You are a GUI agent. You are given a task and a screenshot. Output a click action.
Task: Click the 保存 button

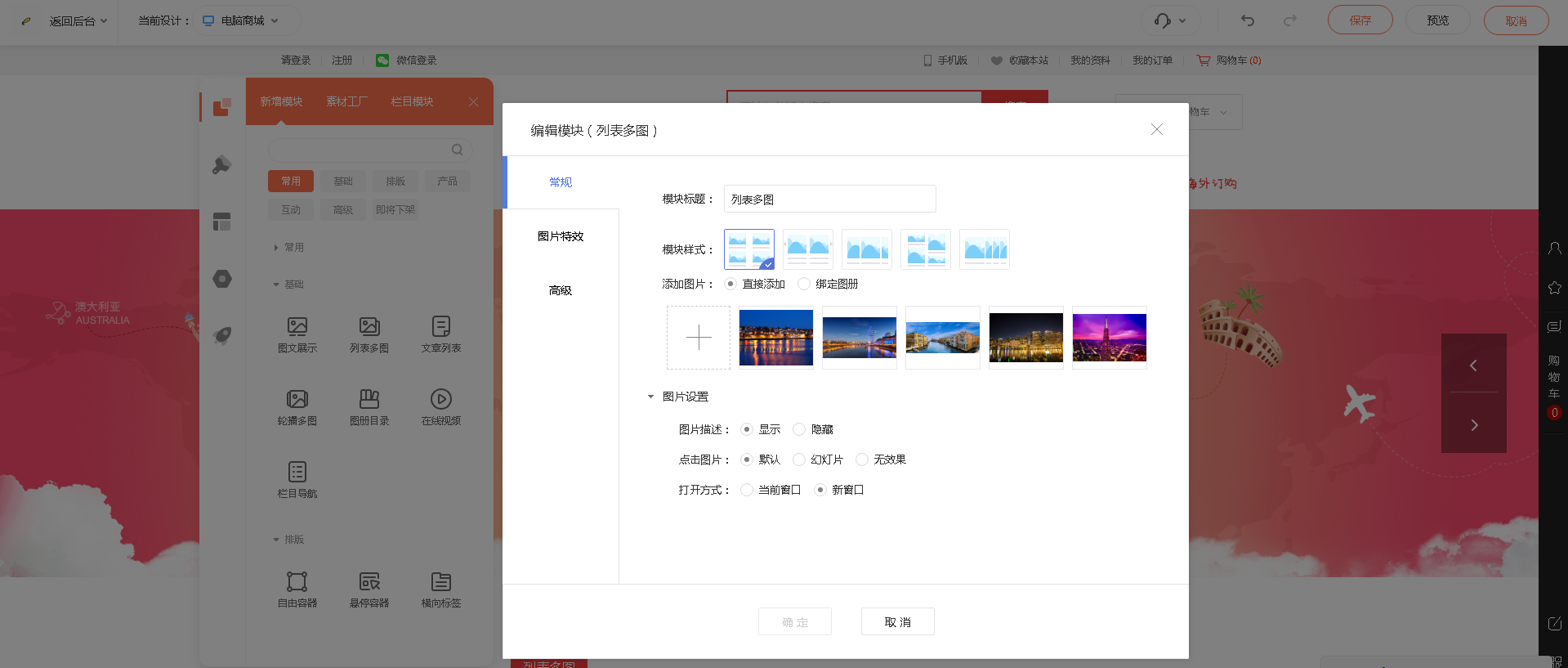[x=1360, y=20]
